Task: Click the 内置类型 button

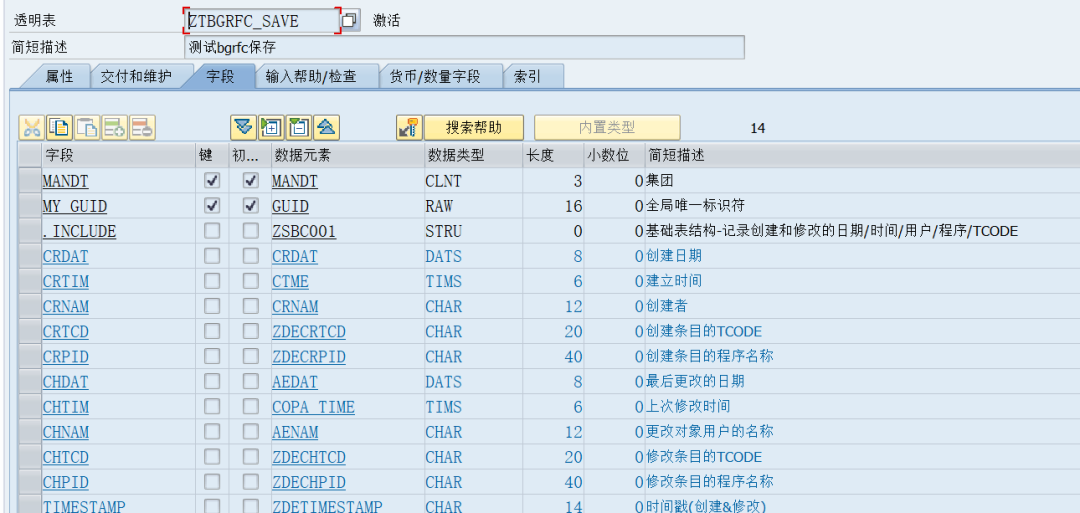Action: click(x=607, y=127)
